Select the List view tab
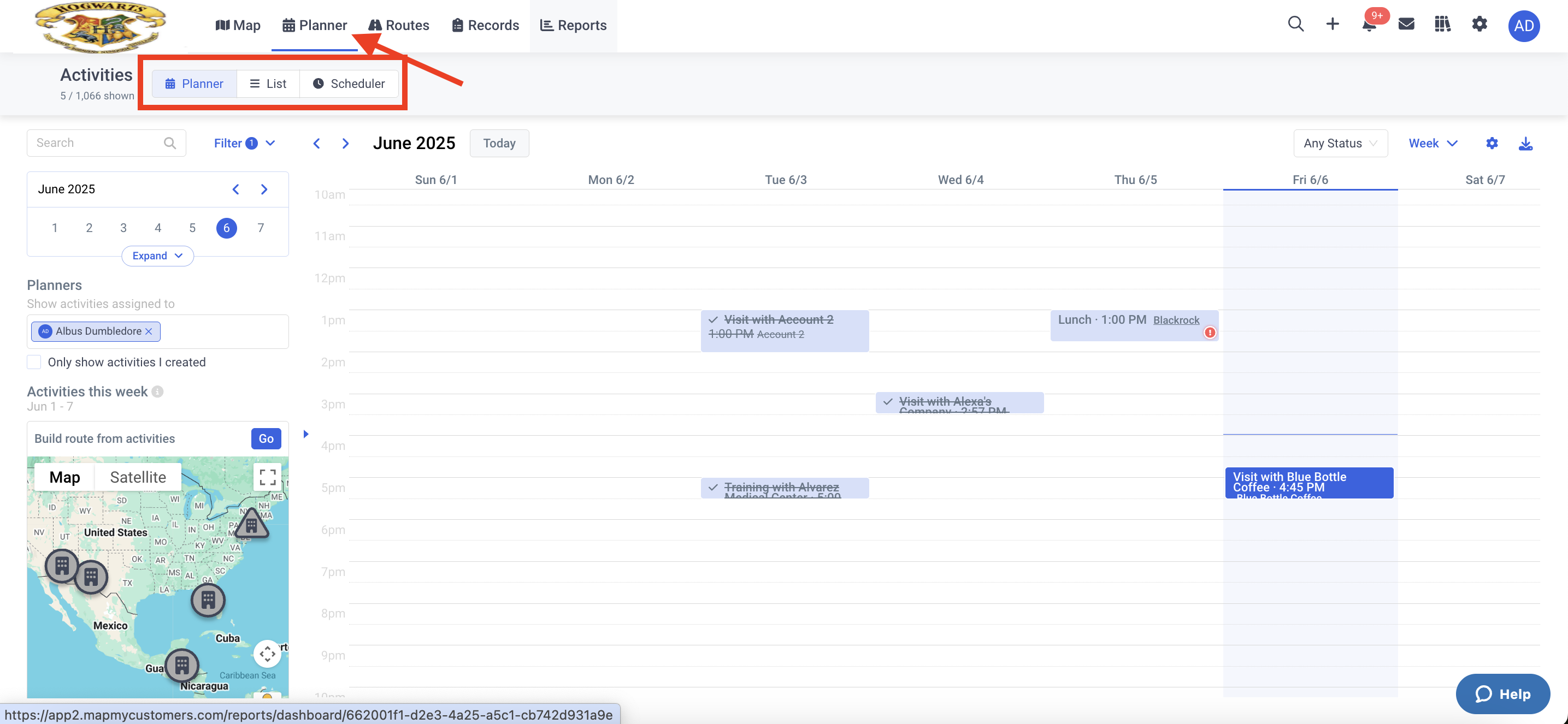Viewport: 1568px width, 724px height. (x=268, y=84)
